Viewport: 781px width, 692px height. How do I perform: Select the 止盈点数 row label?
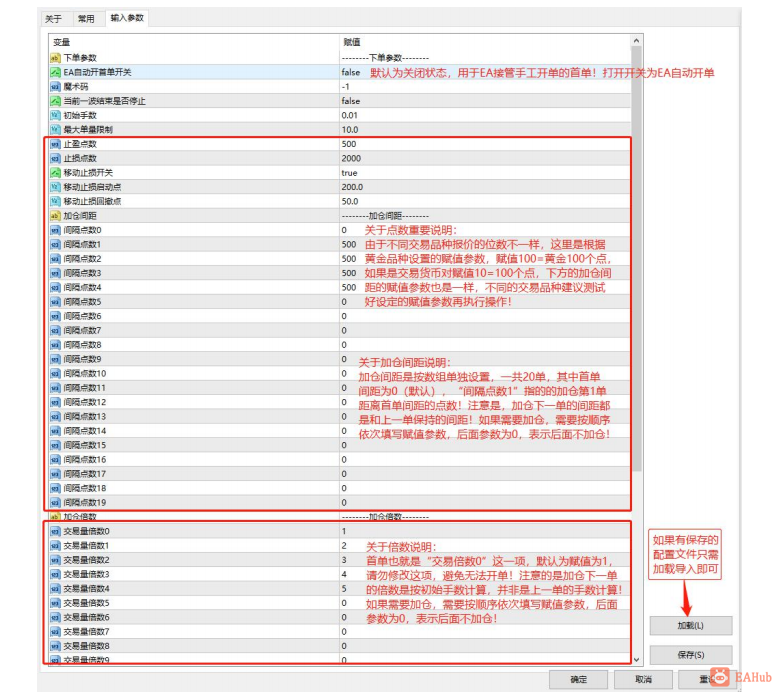[80, 144]
